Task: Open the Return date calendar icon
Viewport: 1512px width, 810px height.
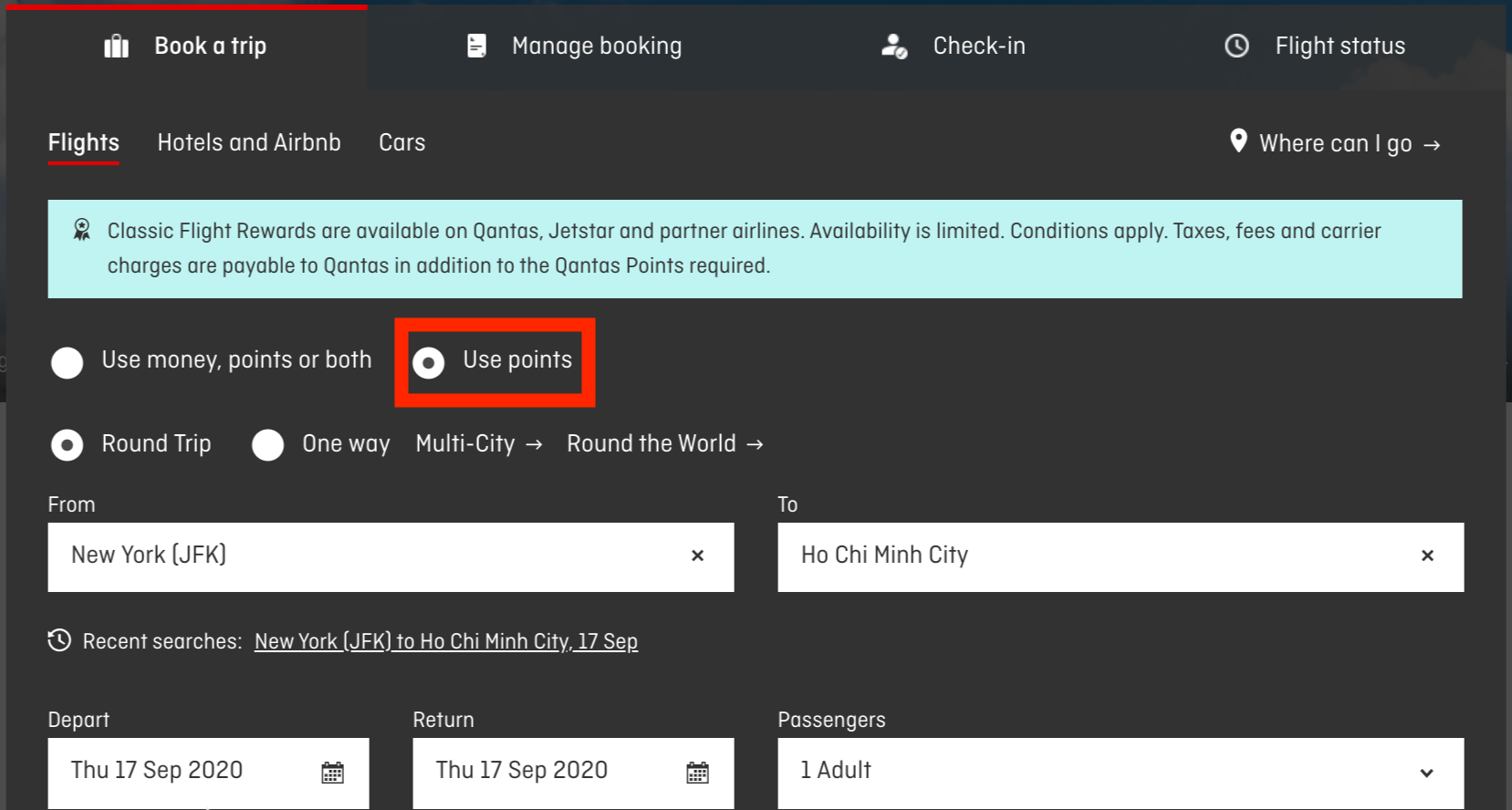Action: point(697,773)
